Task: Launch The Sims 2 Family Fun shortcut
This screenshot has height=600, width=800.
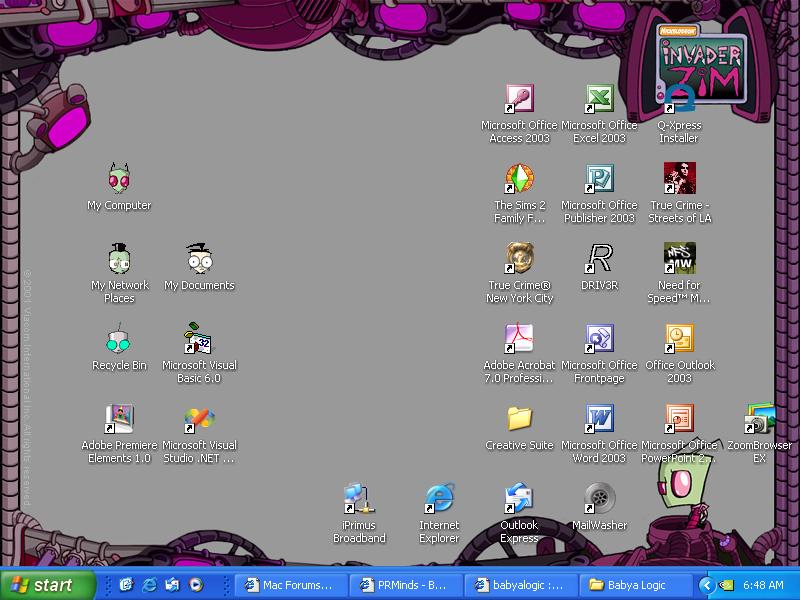Action: pyautogui.click(x=519, y=178)
